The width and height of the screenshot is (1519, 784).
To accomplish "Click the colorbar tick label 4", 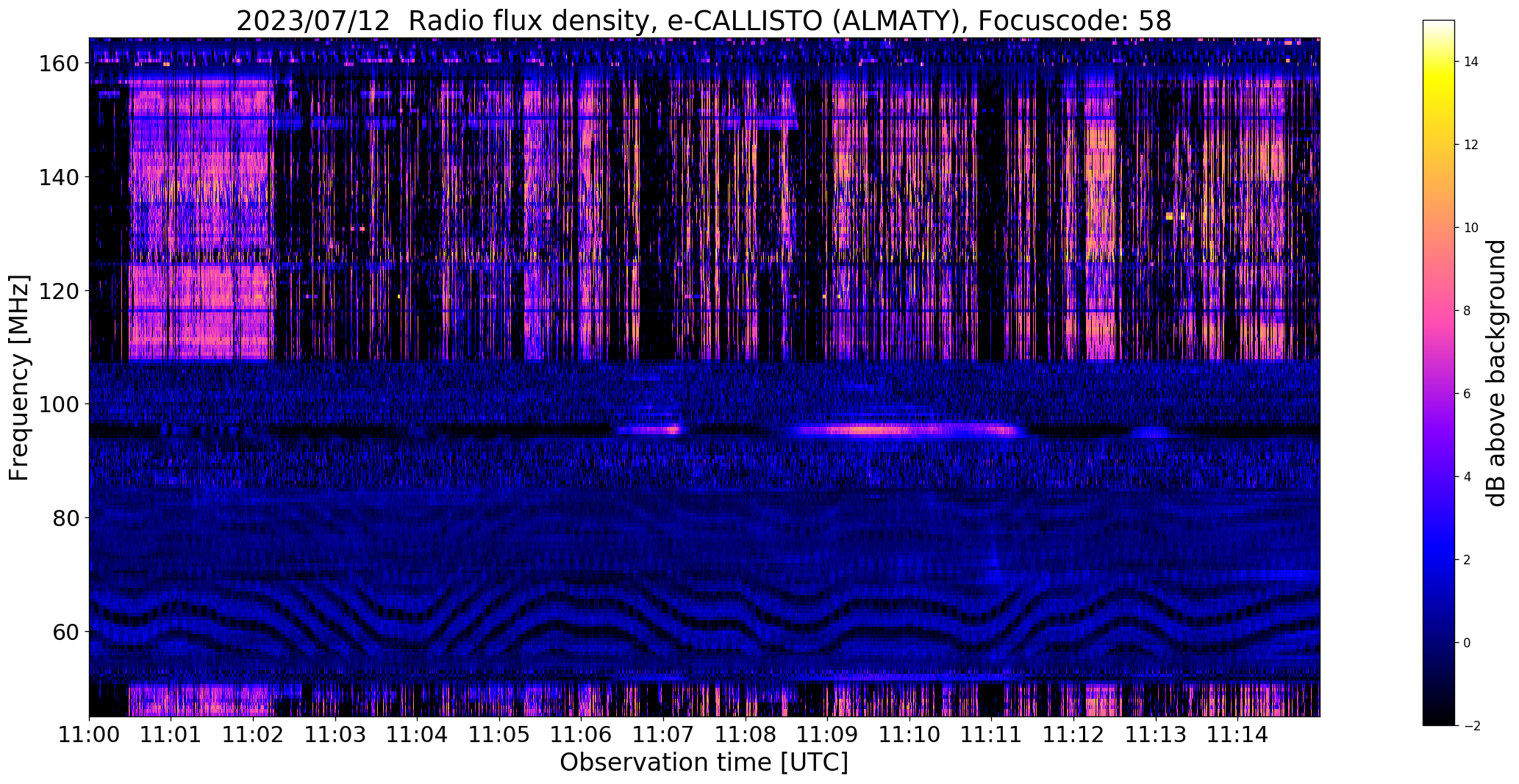I will click(1468, 477).
